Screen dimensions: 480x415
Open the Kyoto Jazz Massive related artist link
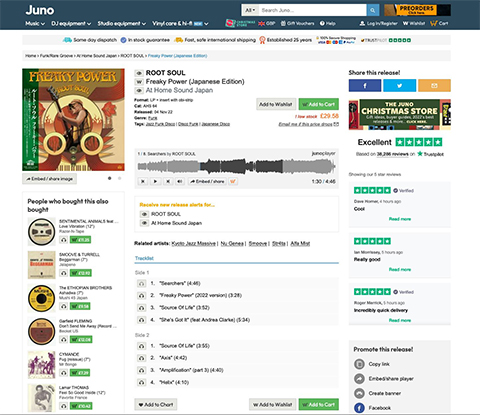[194, 244]
